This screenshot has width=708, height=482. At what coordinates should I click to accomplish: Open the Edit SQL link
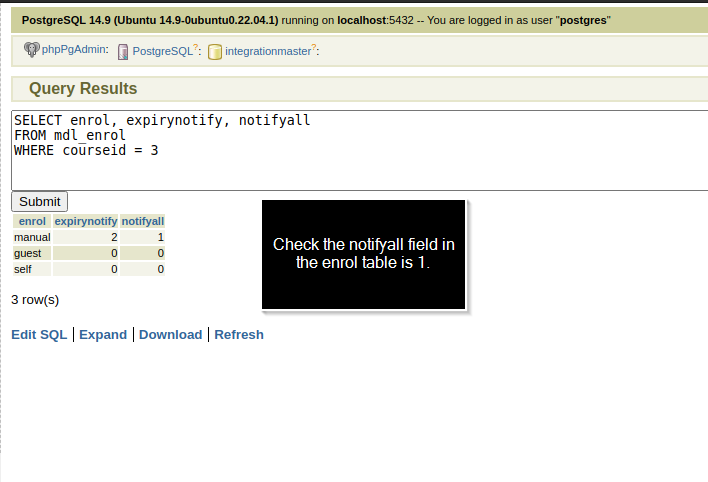coord(39,335)
